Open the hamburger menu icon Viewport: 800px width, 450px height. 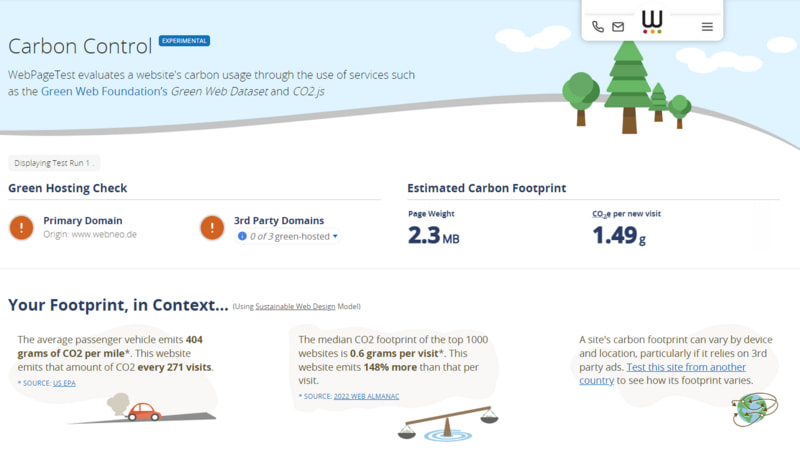(707, 27)
